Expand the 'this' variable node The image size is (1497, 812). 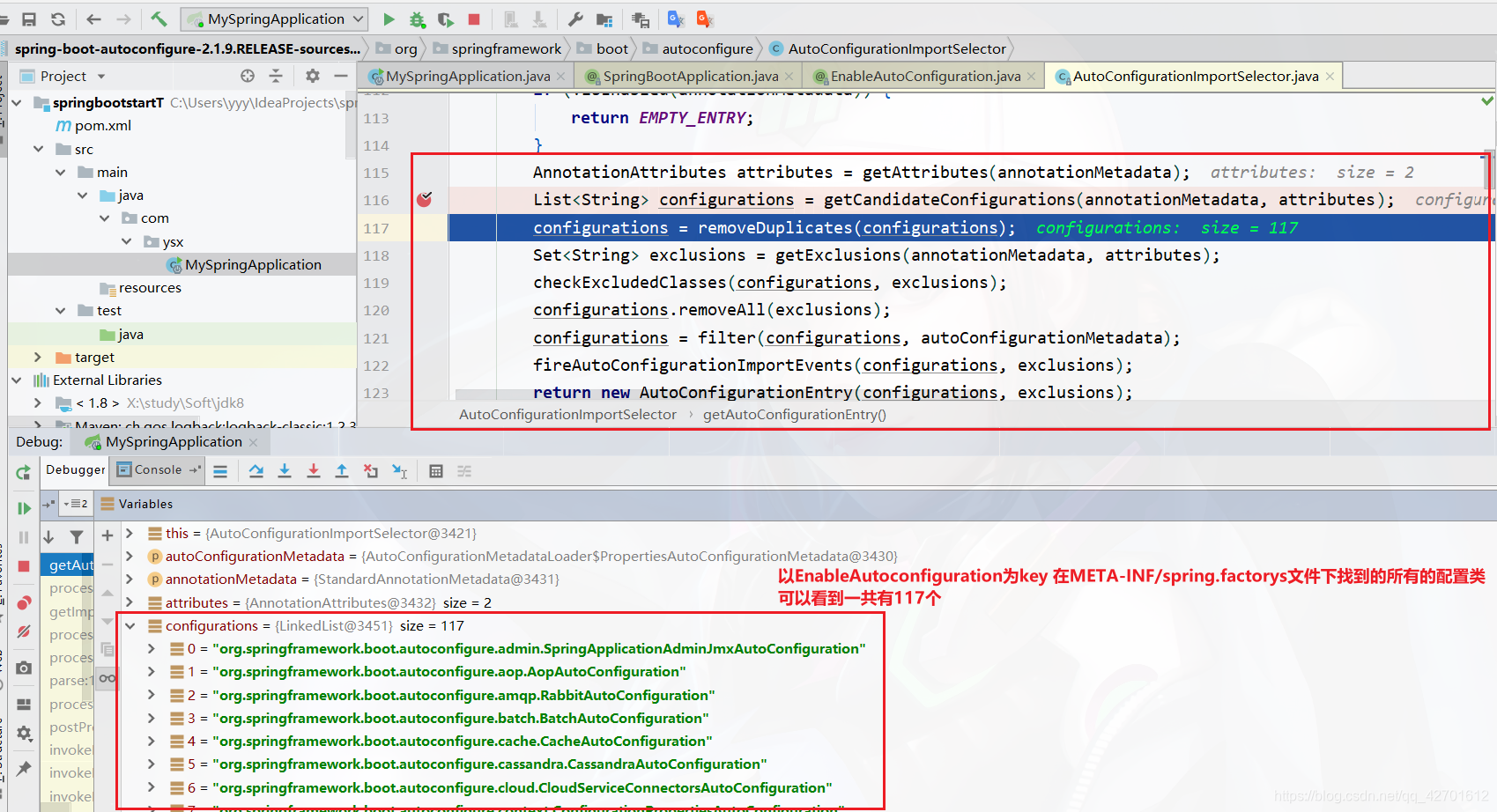click(x=130, y=533)
